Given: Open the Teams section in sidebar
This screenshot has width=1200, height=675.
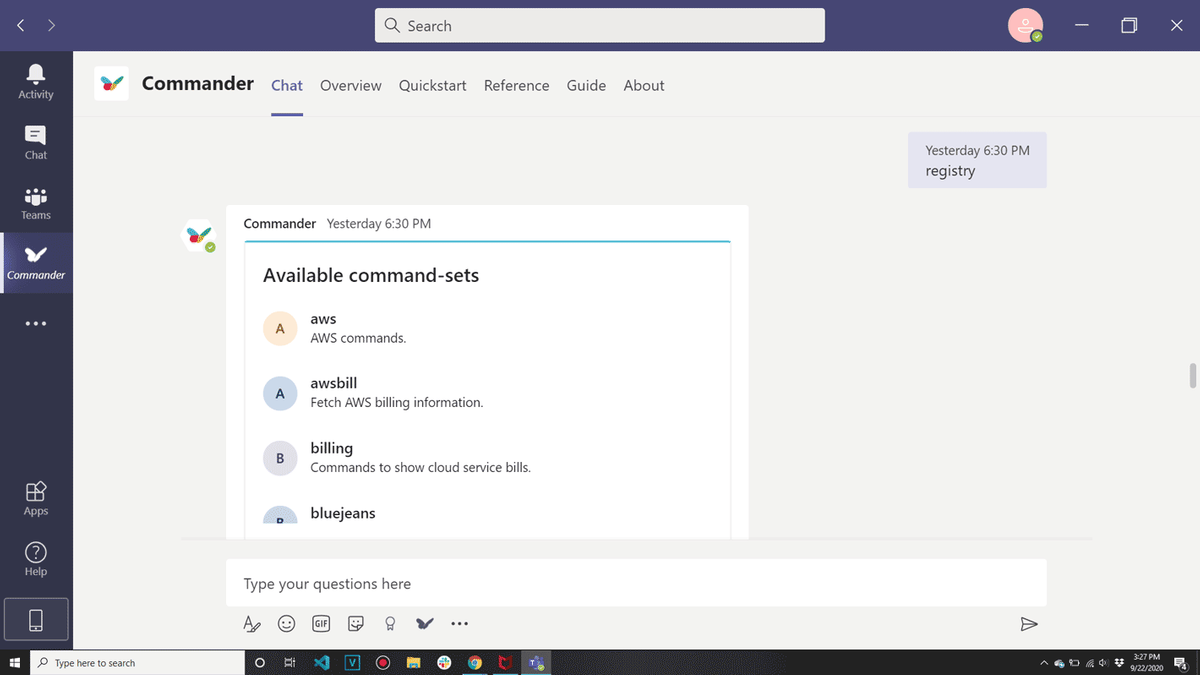Looking at the screenshot, I should pyautogui.click(x=36, y=203).
